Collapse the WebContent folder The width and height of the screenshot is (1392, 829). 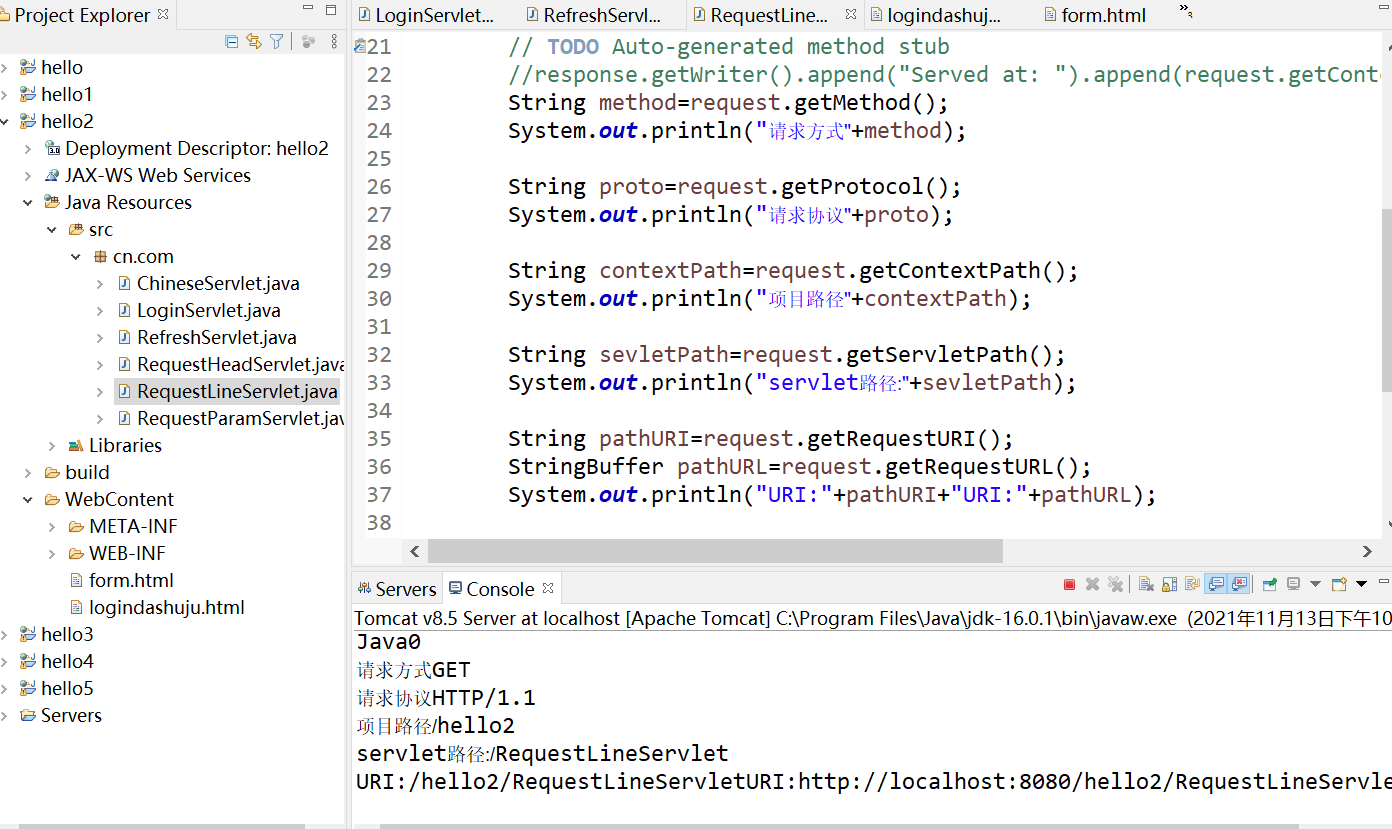pyautogui.click(x=28, y=499)
